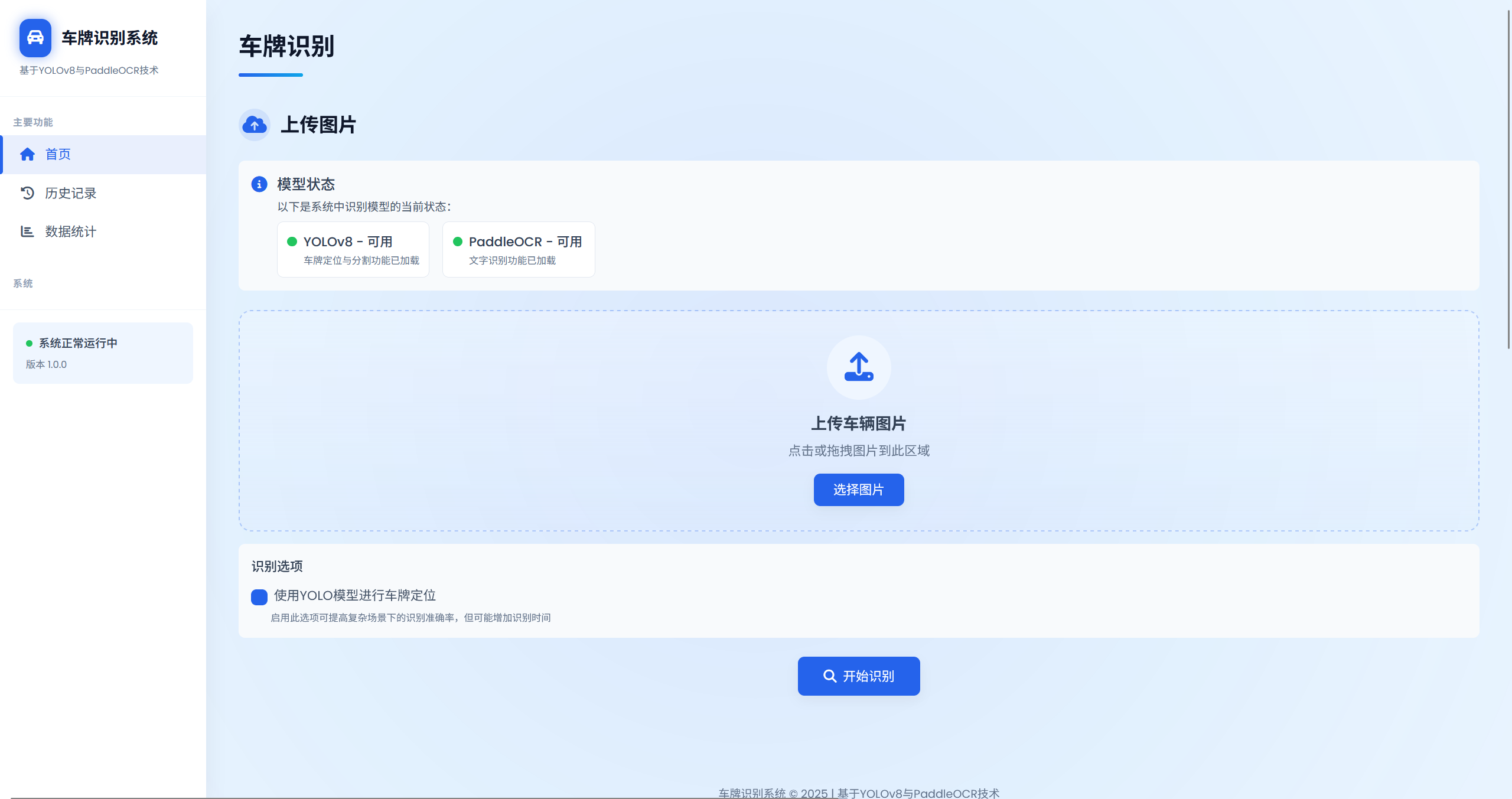Image resolution: width=1512 pixels, height=799 pixels.
Task: Click the blue car logo icon
Action: [x=35, y=38]
